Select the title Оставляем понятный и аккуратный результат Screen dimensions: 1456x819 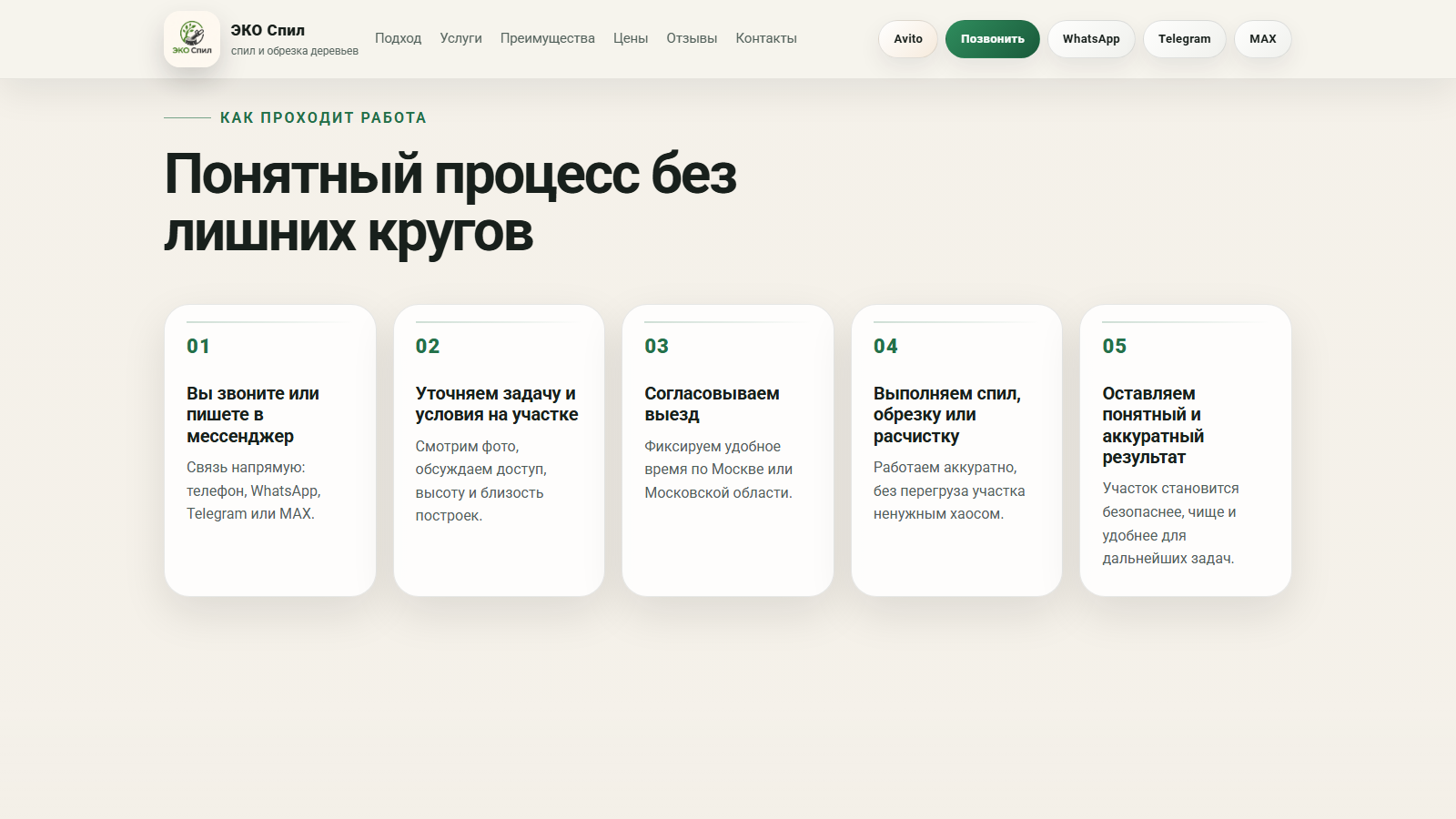[1153, 425]
